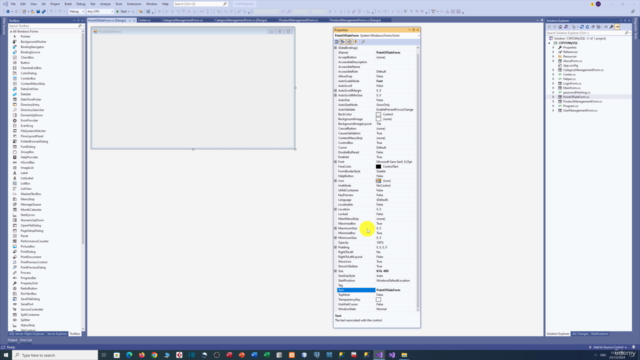
Task: Open the Git Changes tab
Action: 580,334
